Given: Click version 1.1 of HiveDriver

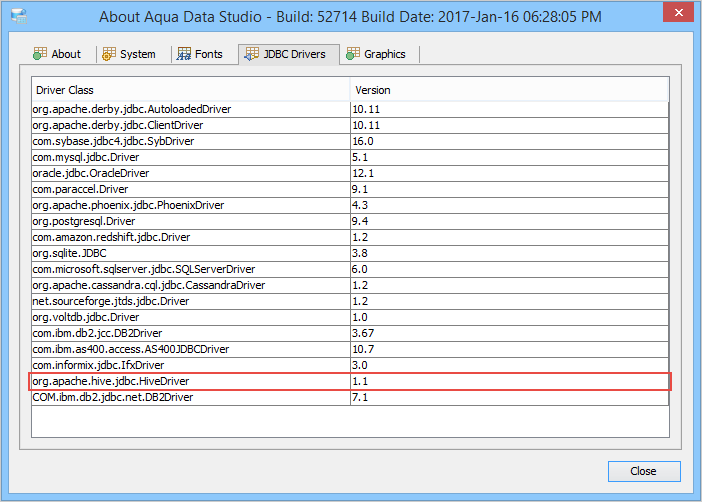Looking at the screenshot, I should (360, 382).
